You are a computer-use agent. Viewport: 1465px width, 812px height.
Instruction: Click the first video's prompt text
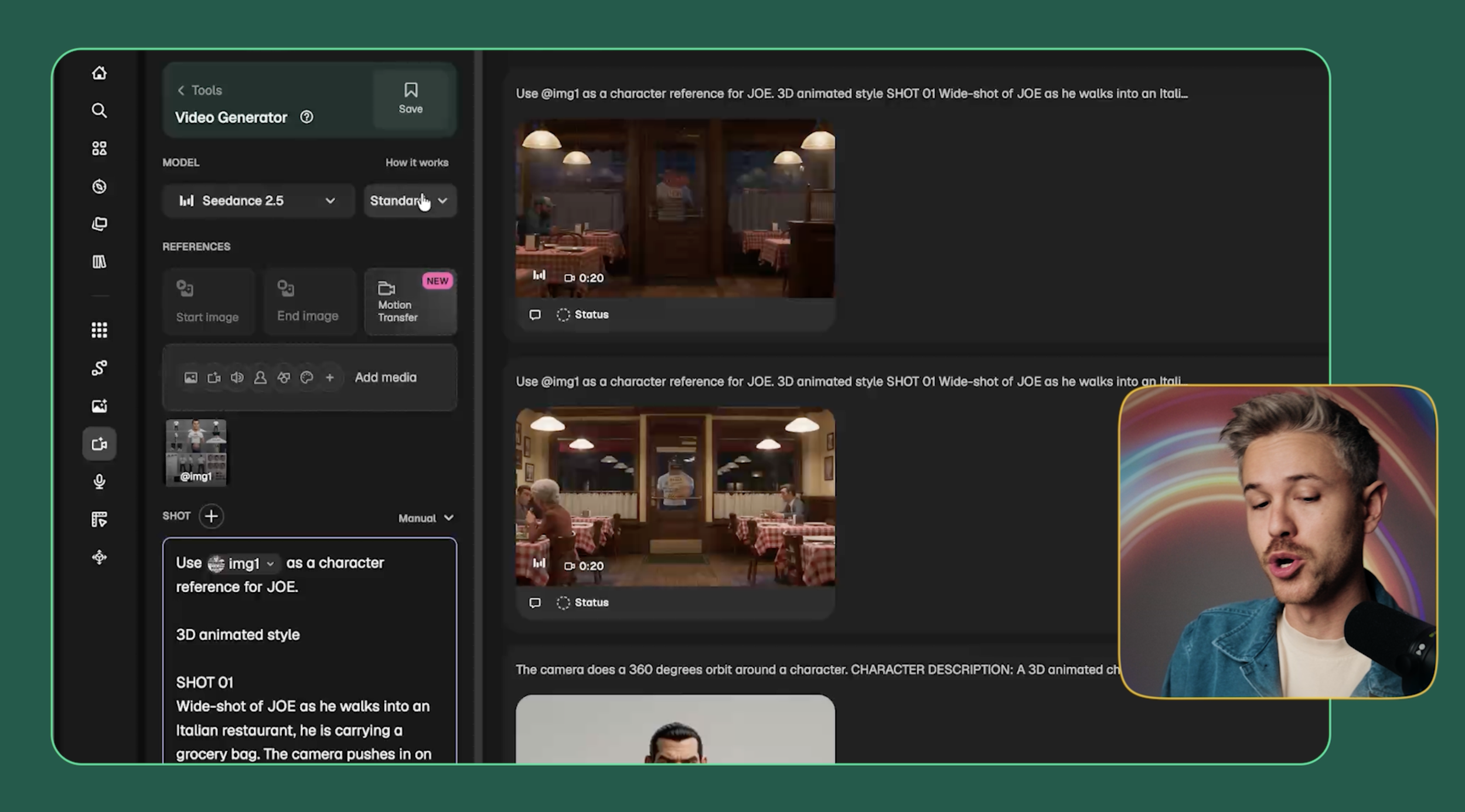tap(851, 94)
